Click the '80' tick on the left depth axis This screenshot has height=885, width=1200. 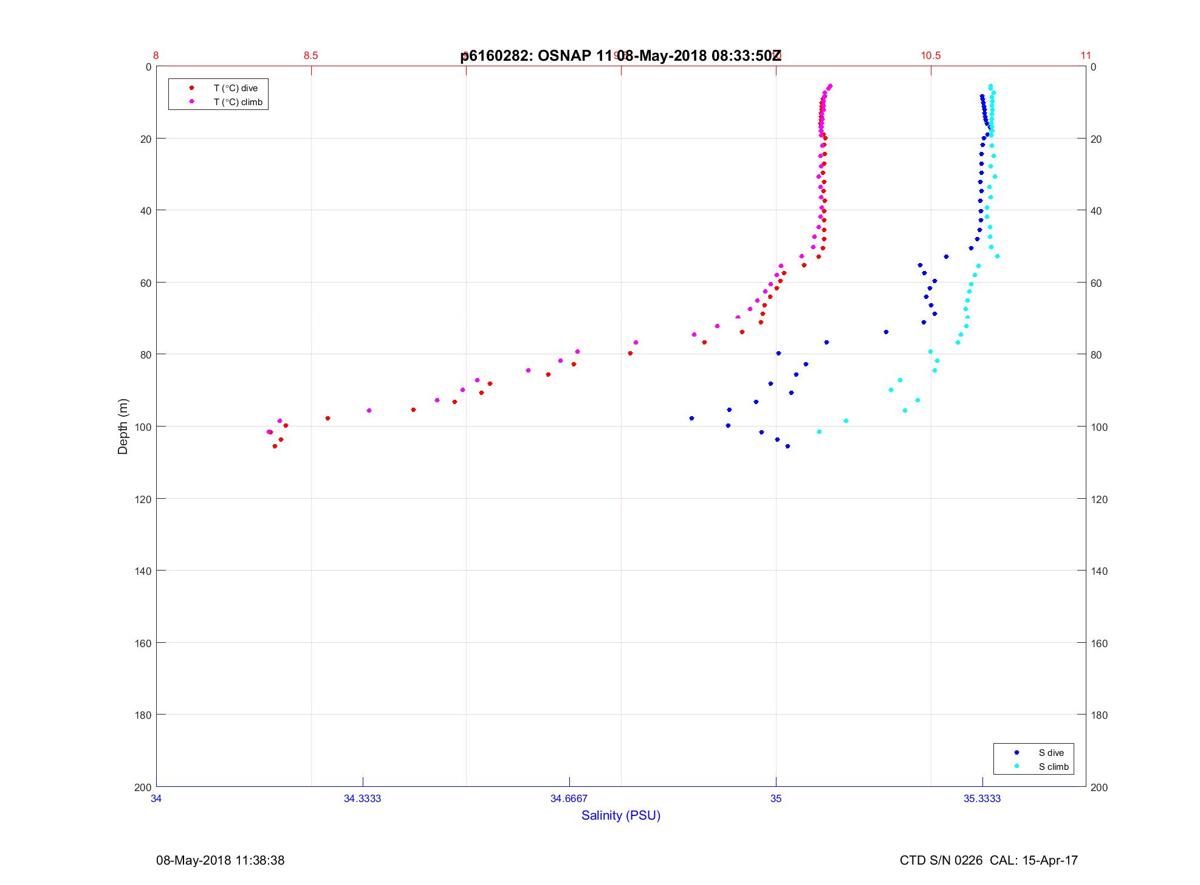pos(145,355)
